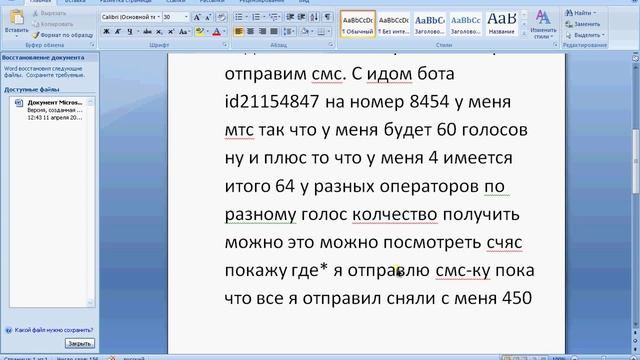Click the sort A-Z icon
Viewport: 640px width, 360px height.
[x=314, y=17]
